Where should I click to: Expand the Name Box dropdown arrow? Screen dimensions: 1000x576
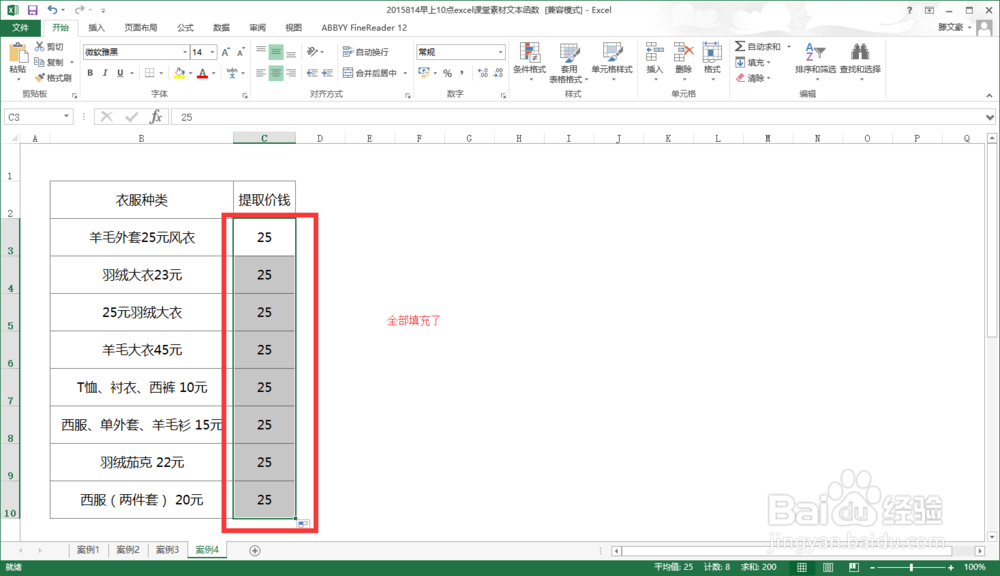coord(66,117)
